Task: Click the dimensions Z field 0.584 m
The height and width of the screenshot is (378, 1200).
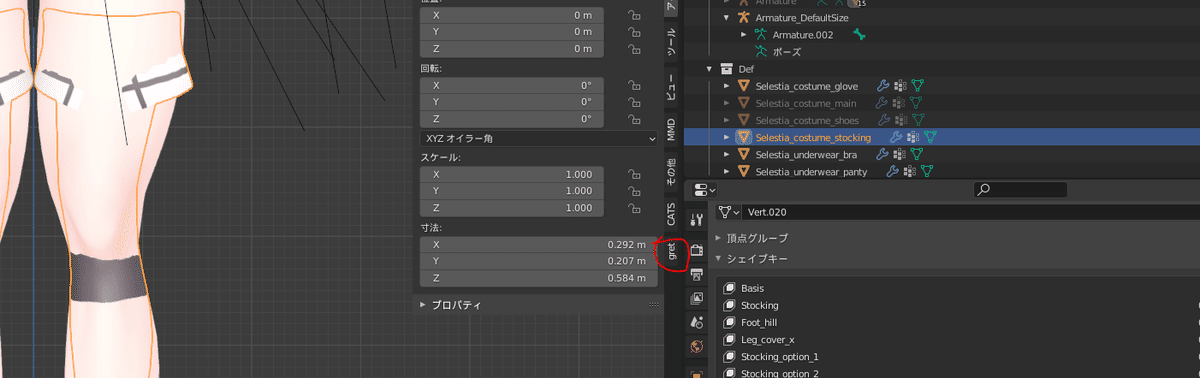Action: pos(538,278)
